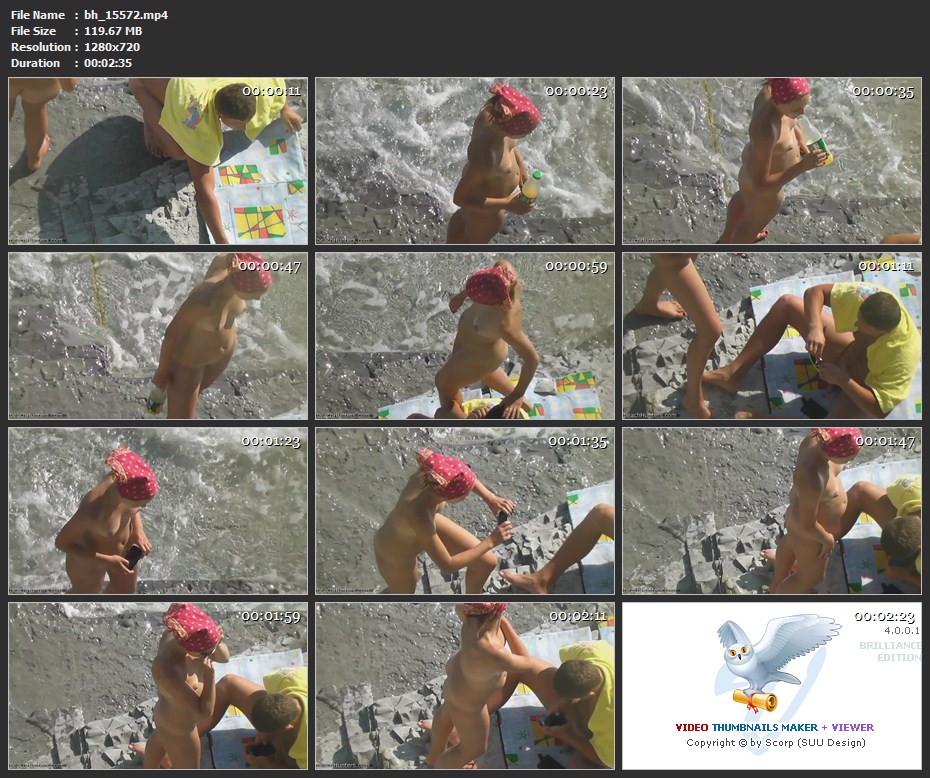The image size is (930, 778).
Task: Click the Video Thumbnails Maker + Viewer title
Action: pos(773,727)
